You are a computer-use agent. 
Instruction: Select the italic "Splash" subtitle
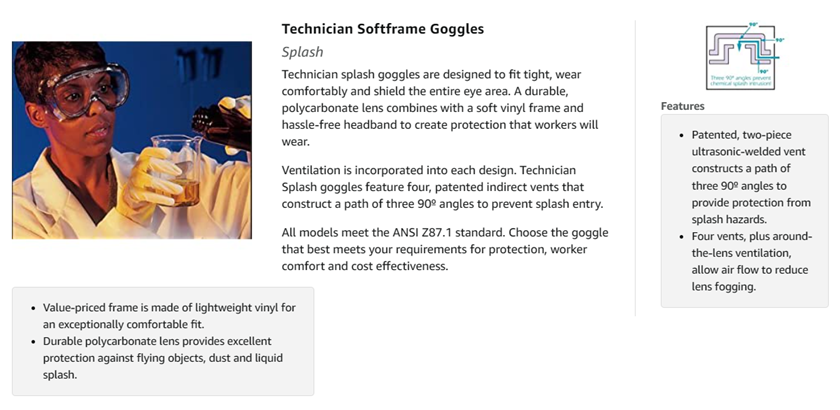302,52
